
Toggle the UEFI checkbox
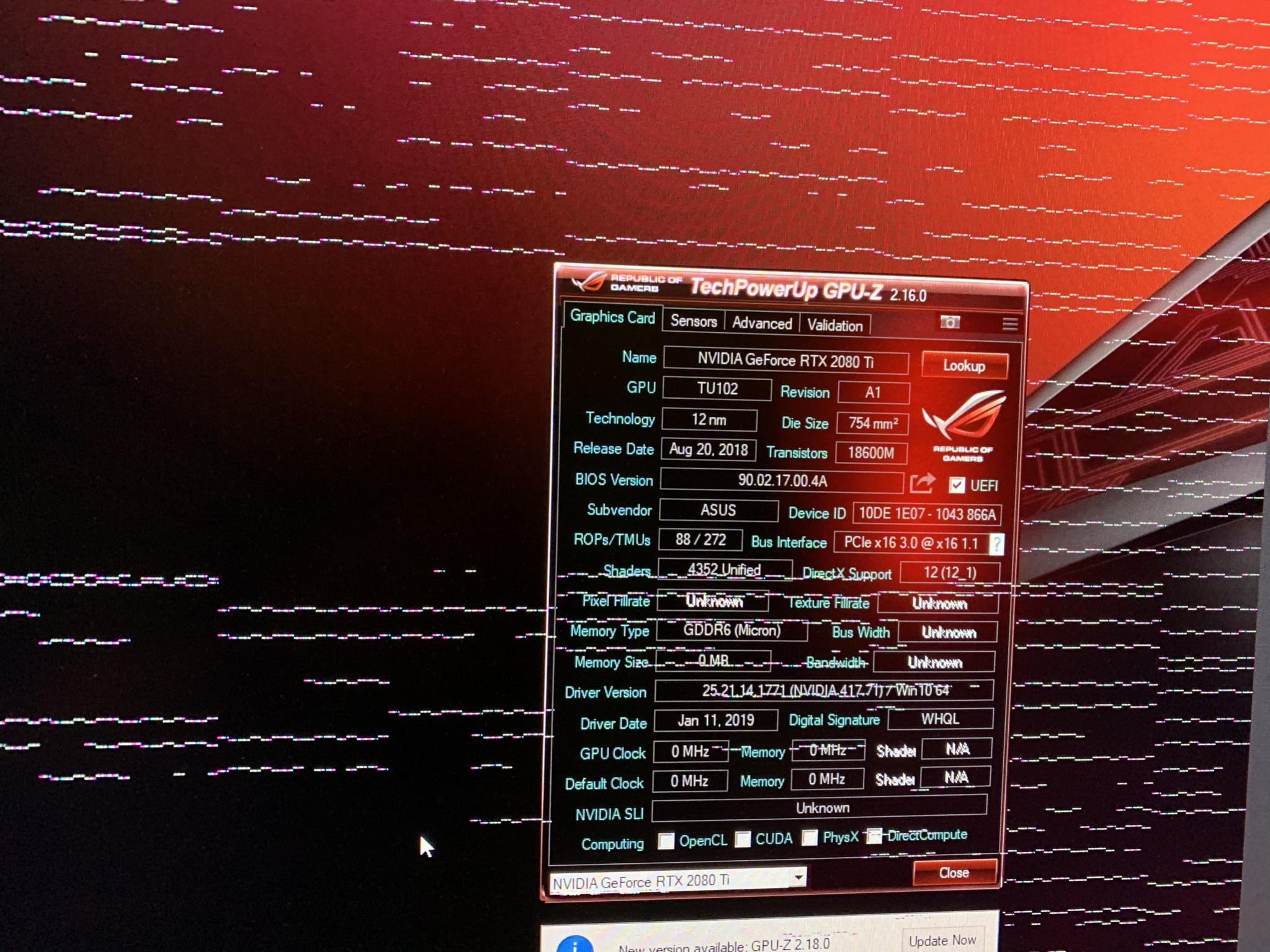click(957, 484)
